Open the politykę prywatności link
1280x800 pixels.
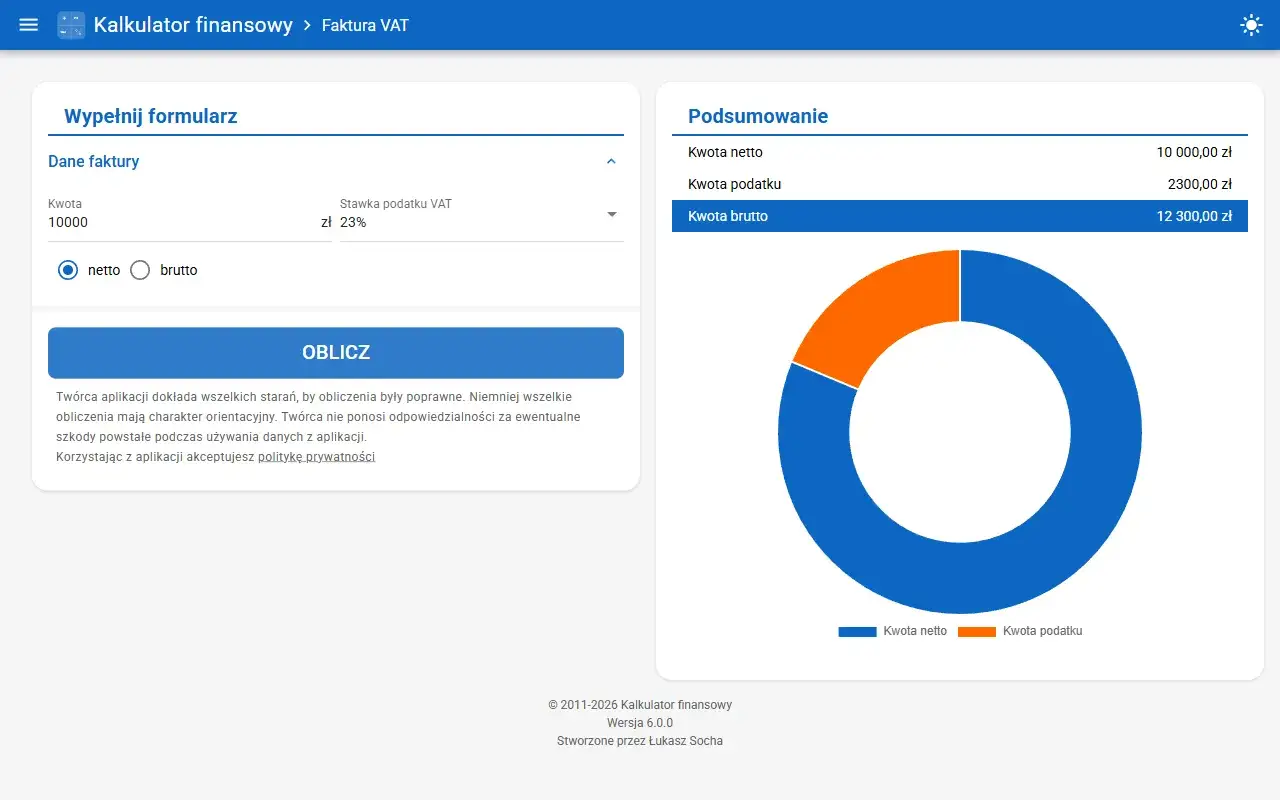tap(316, 457)
